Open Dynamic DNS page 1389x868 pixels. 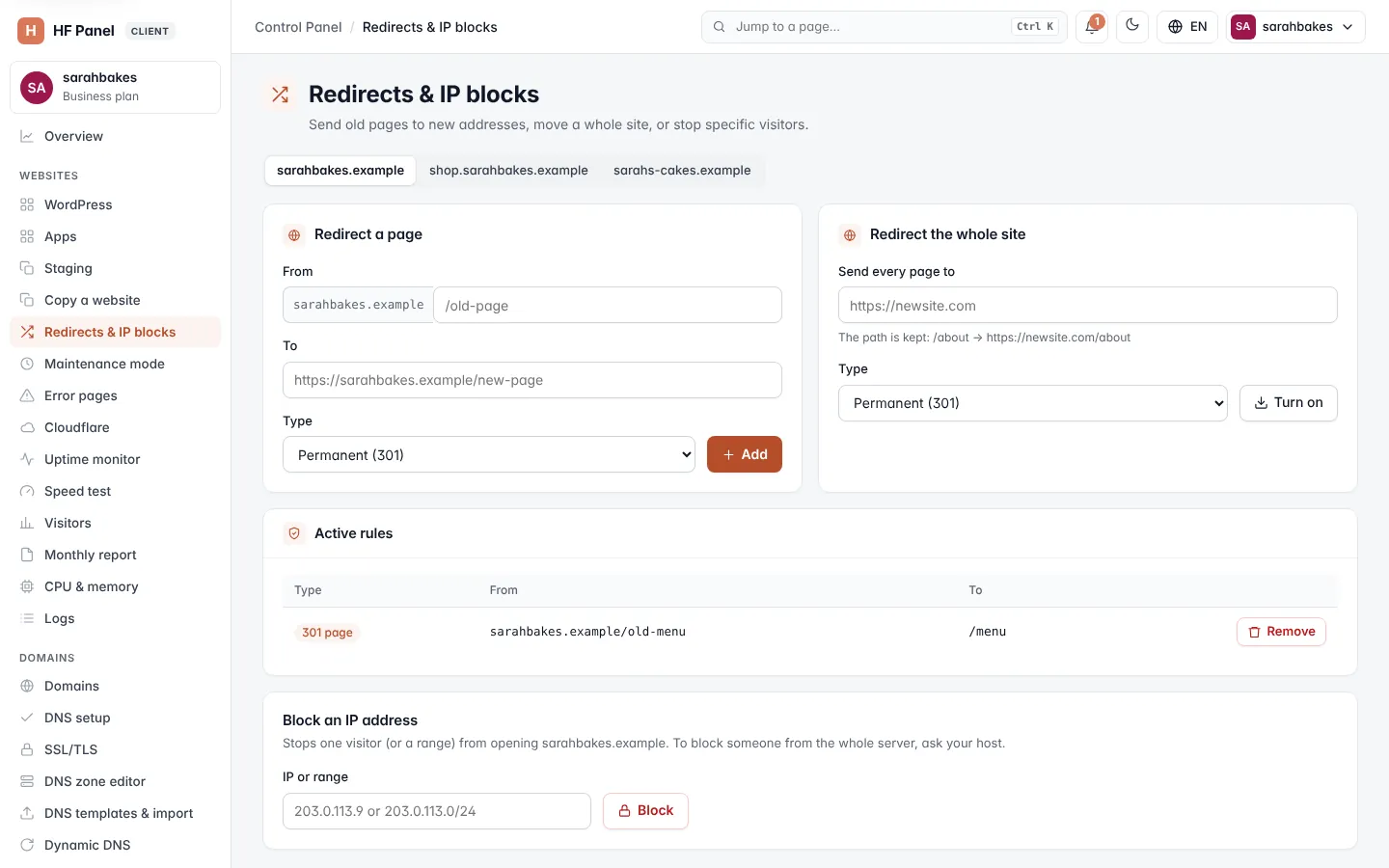click(x=115, y=845)
